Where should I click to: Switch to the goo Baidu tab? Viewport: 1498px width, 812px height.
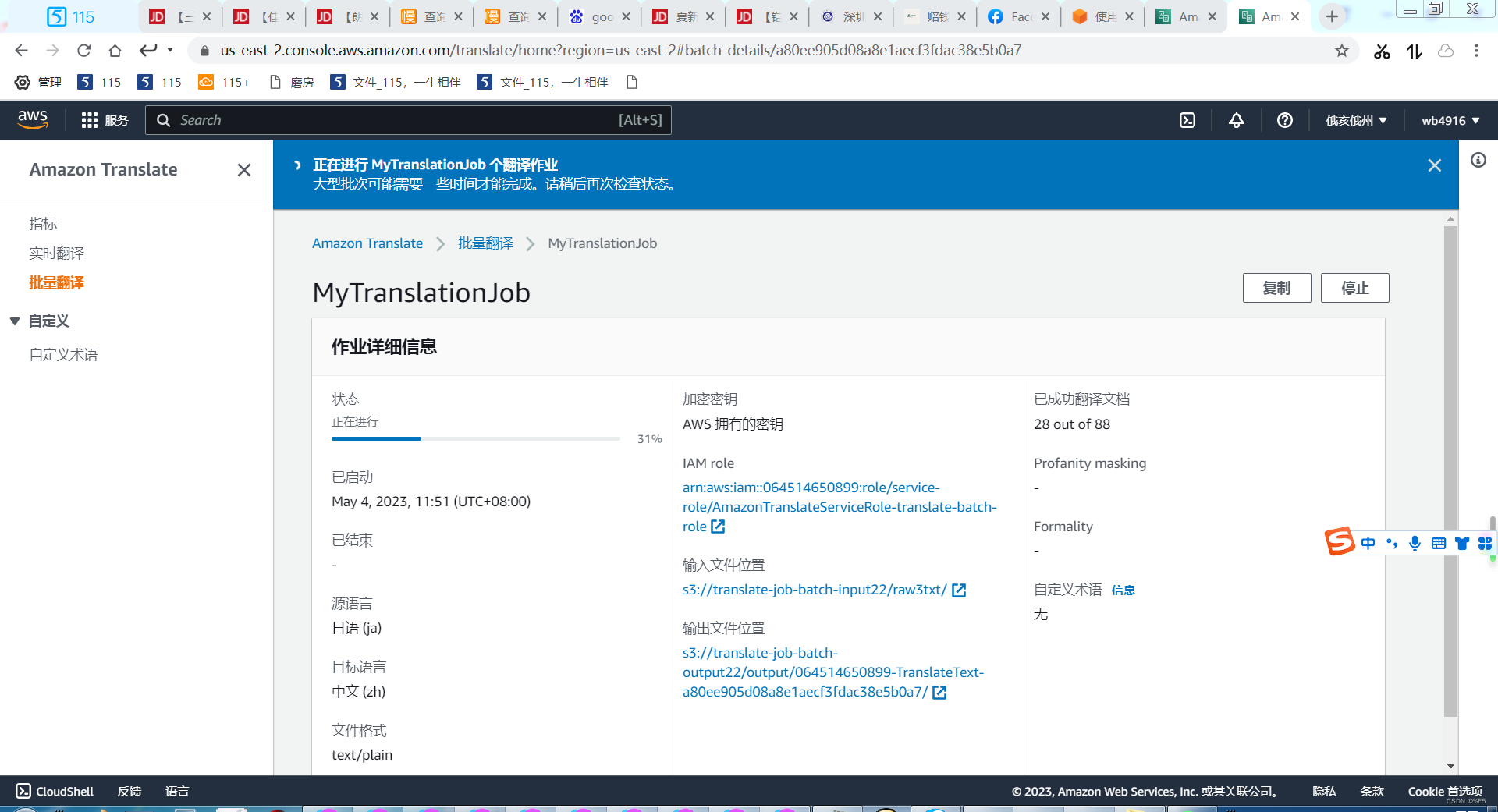click(x=599, y=16)
